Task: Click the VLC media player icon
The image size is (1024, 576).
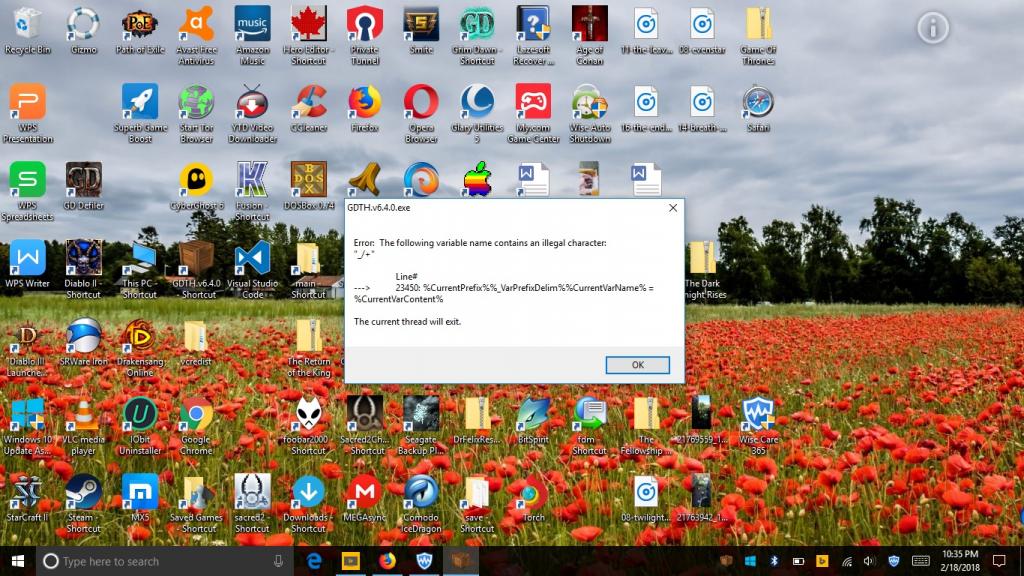Action: tap(83, 414)
